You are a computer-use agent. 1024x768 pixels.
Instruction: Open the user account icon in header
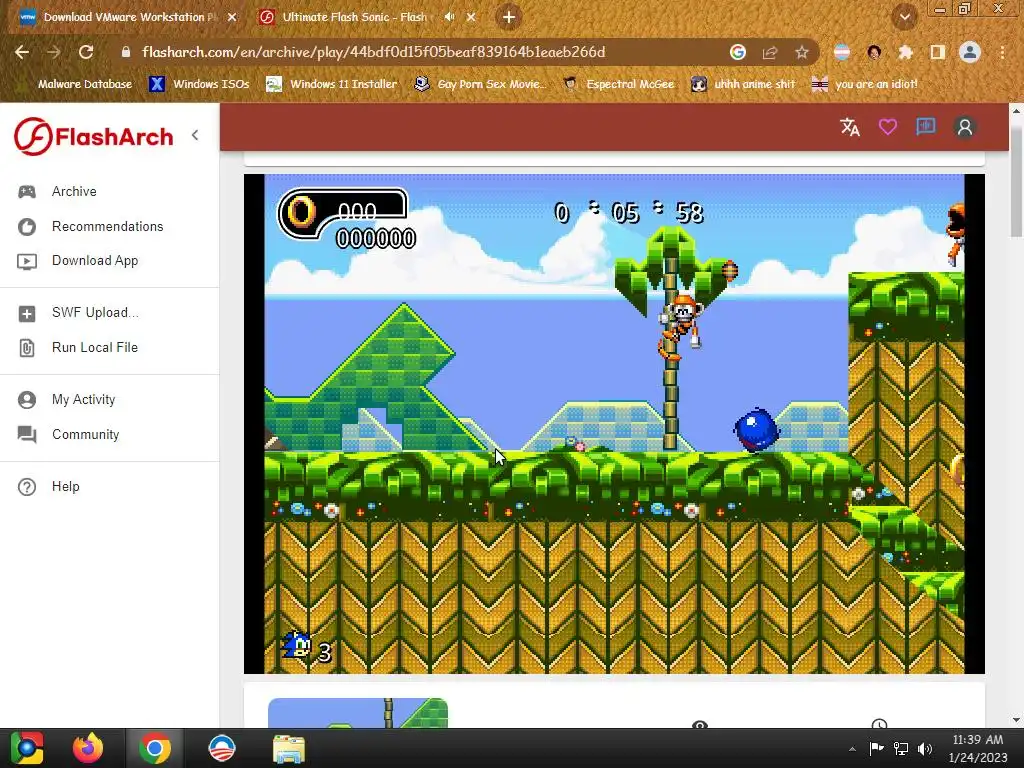click(x=965, y=127)
